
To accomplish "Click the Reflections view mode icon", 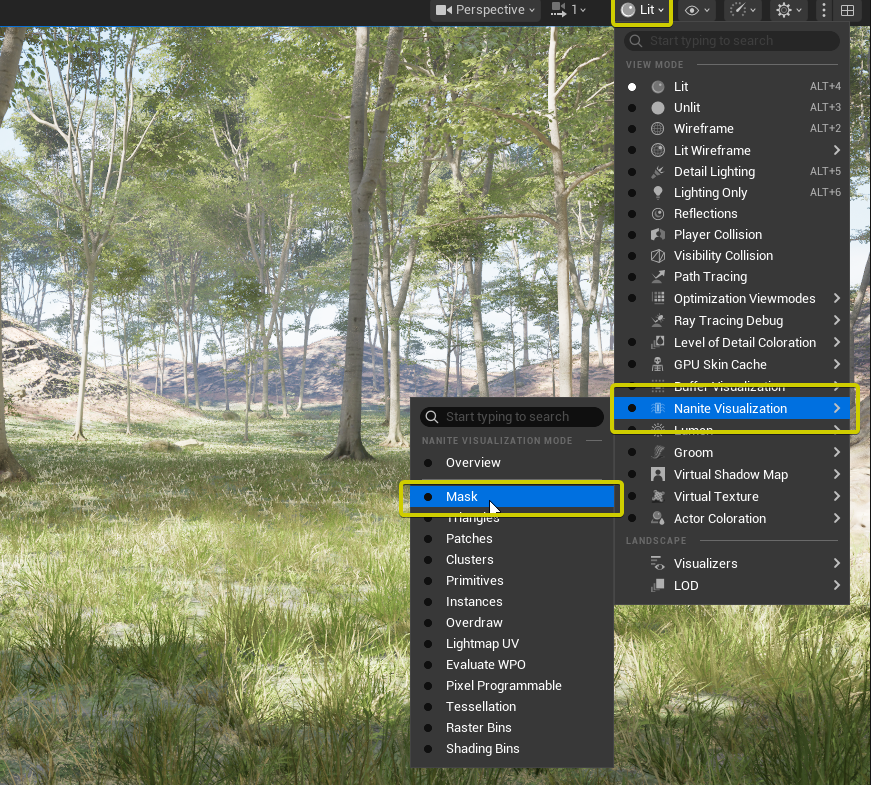I will [x=658, y=214].
